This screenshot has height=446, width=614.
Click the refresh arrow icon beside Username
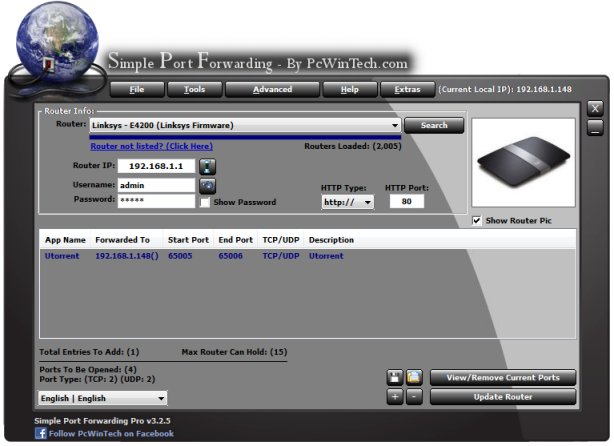(207, 186)
